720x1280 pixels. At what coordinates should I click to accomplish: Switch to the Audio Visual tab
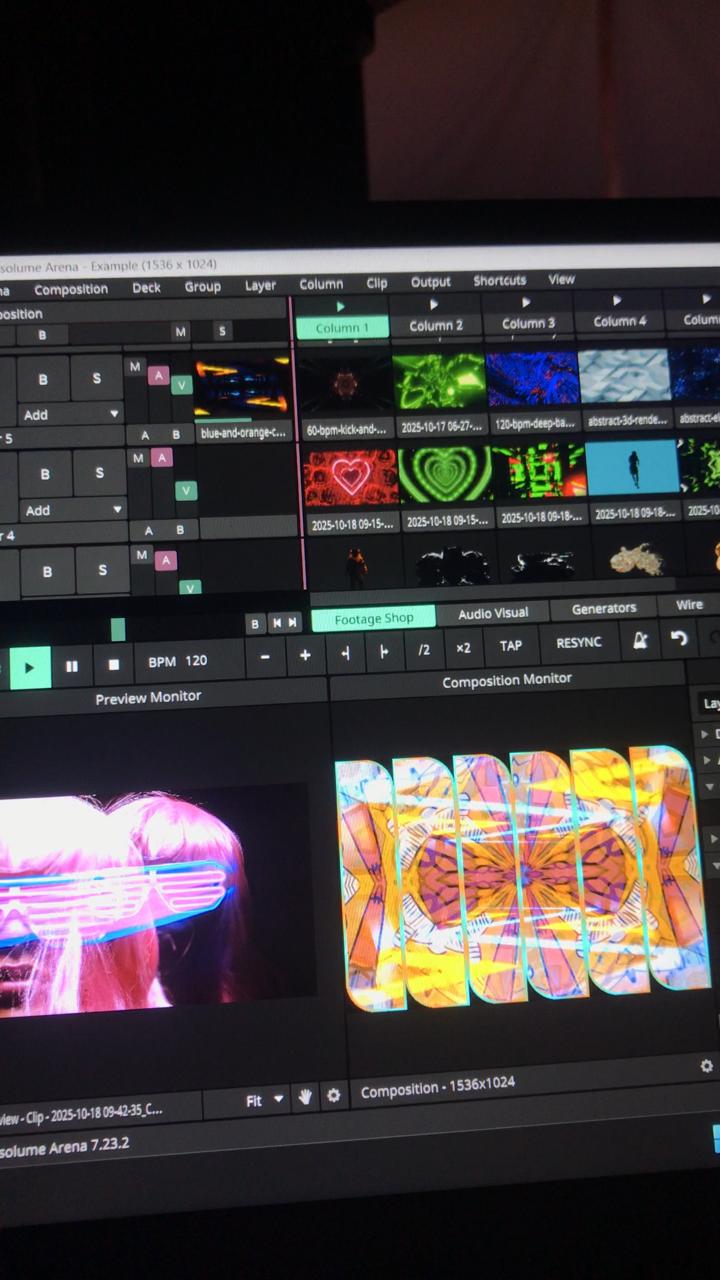coord(493,613)
